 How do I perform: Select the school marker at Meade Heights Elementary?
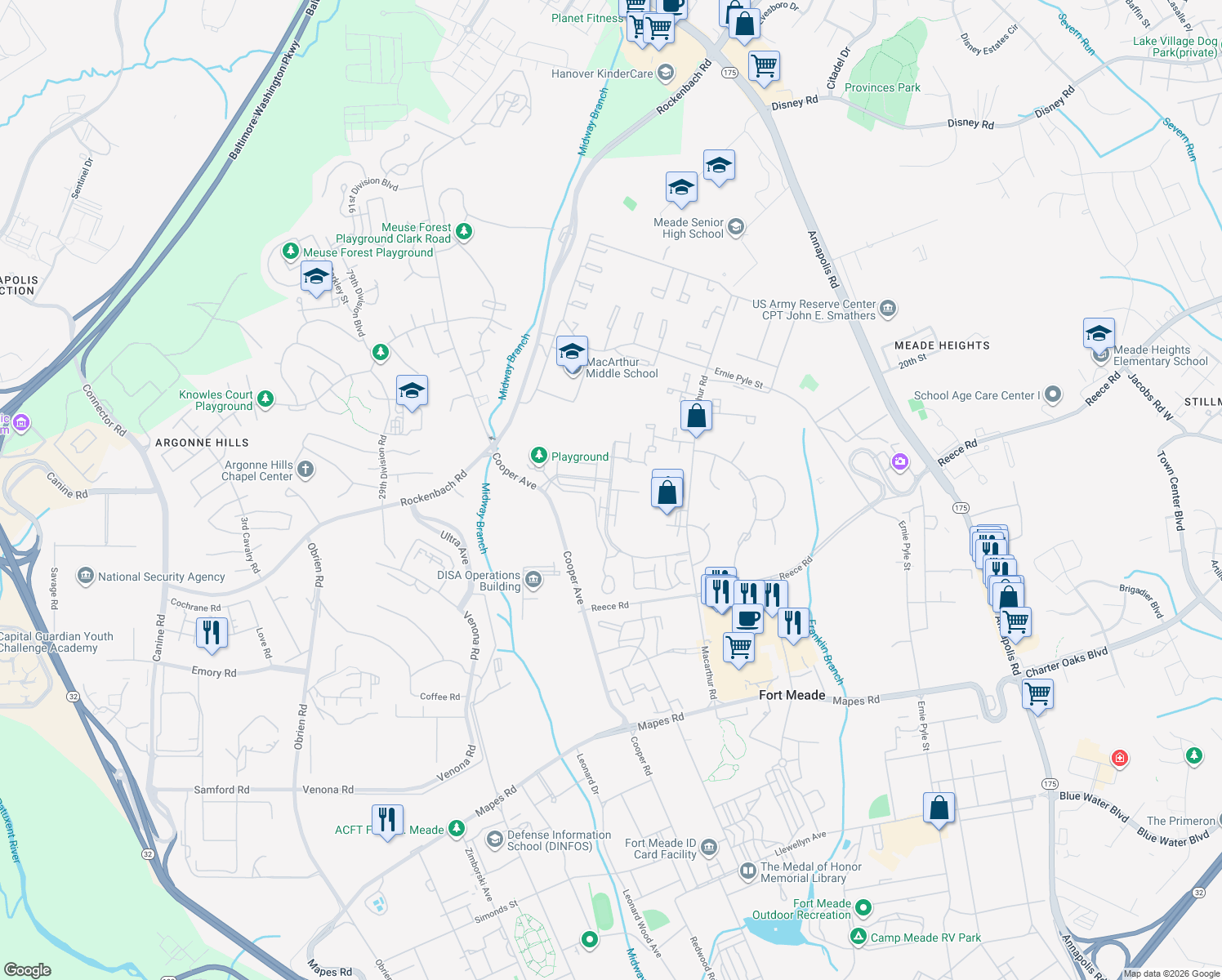pyautogui.click(x=1099, y=334)
